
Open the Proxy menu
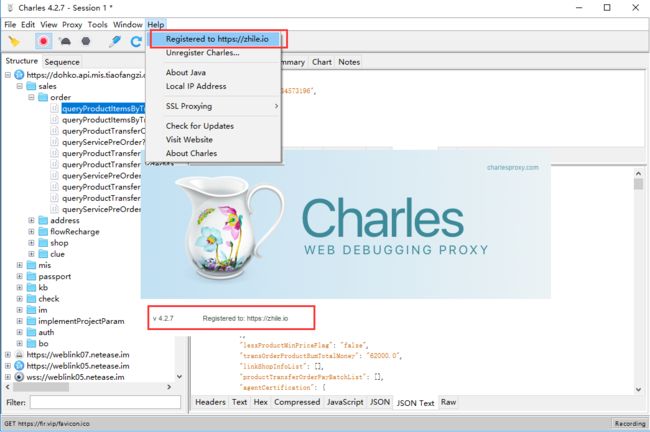[72, 24]
